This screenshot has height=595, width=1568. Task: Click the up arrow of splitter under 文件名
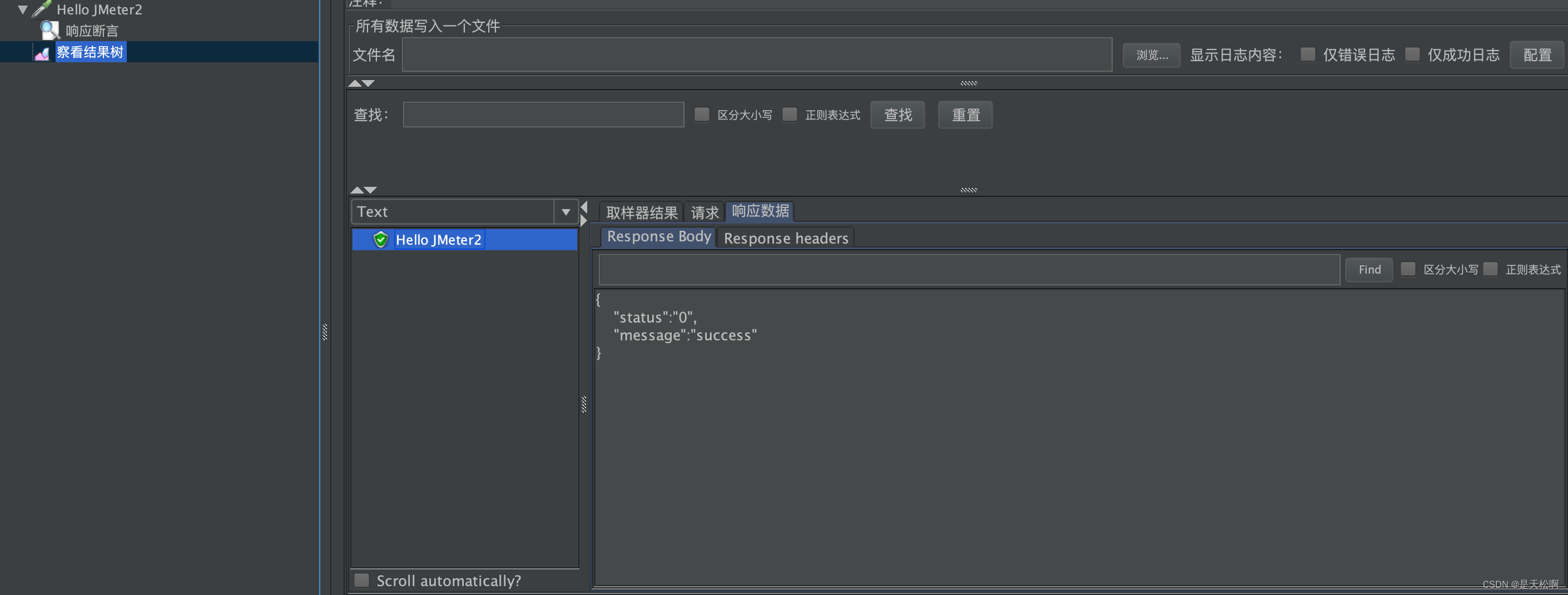[x=355, y=83]
